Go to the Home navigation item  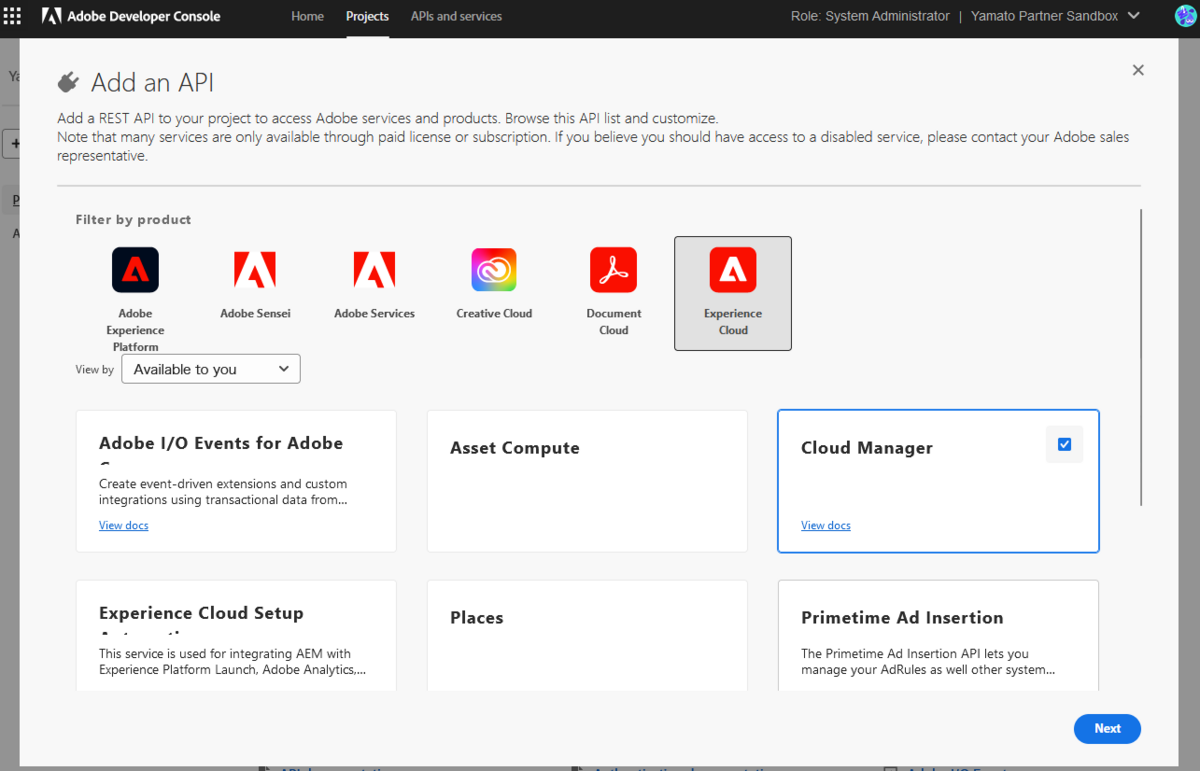pyautogui.click(x=307, y=16)
